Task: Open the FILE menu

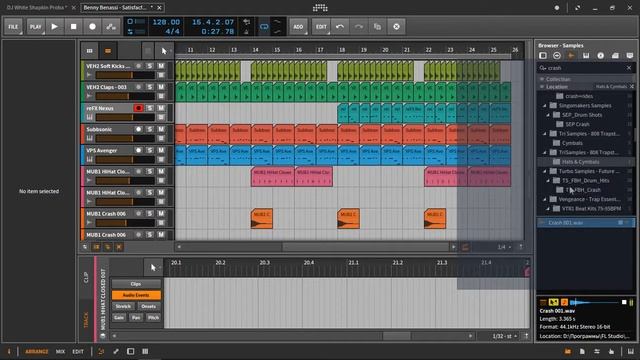Action: (x=13, y=27)
